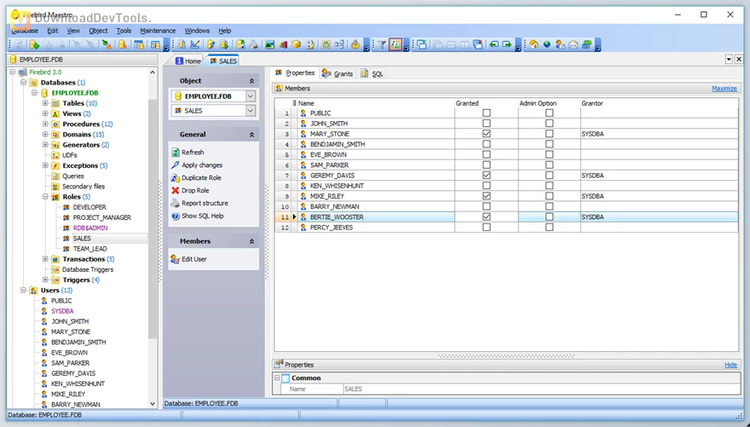Click the bar chart toolbar icon

click(283, 45)
